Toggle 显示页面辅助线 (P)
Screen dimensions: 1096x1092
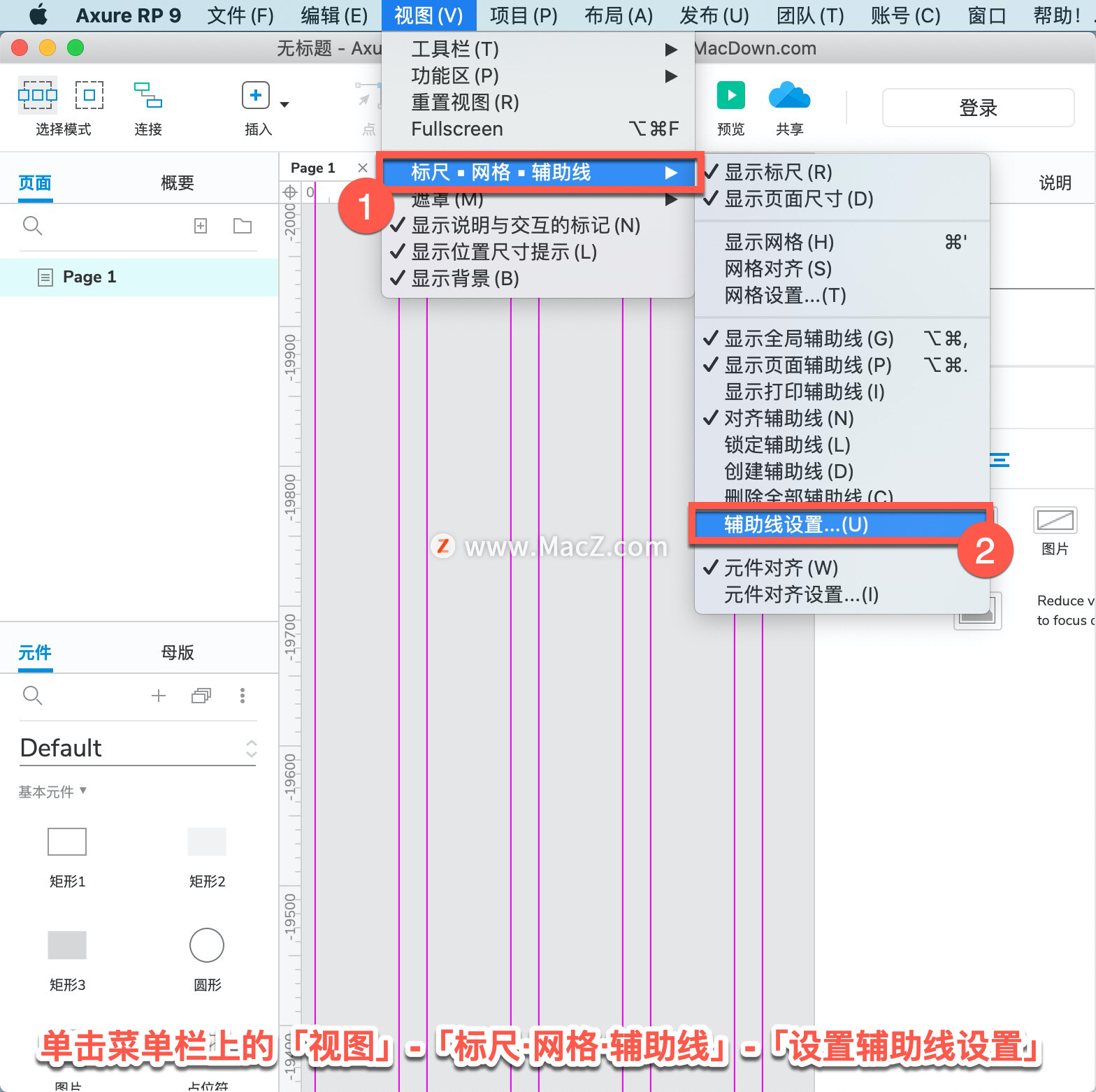tap(842, 365)
